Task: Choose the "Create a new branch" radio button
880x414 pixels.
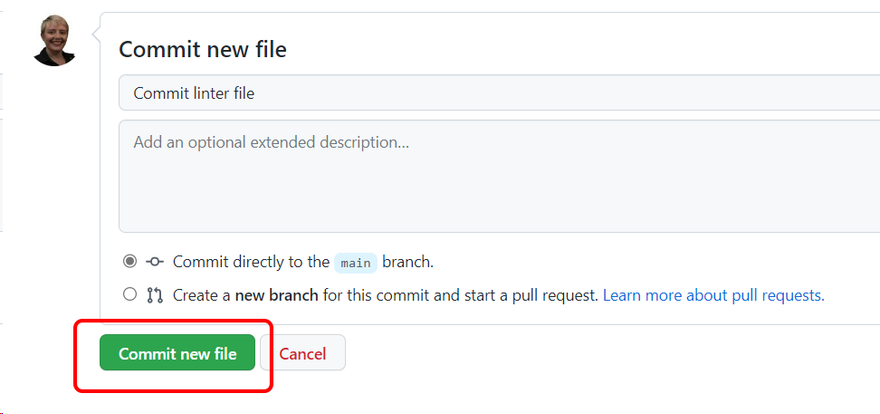Action: click(x=130, y=295)
